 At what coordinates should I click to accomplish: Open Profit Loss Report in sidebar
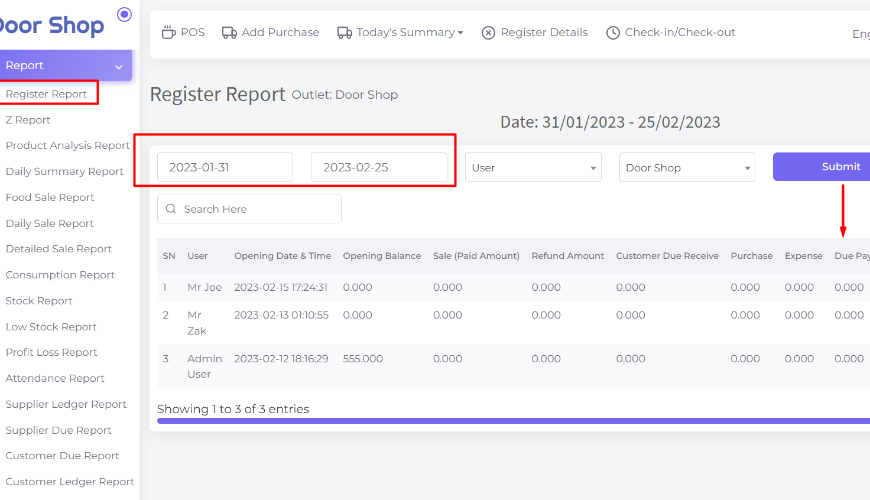(51, 352)
